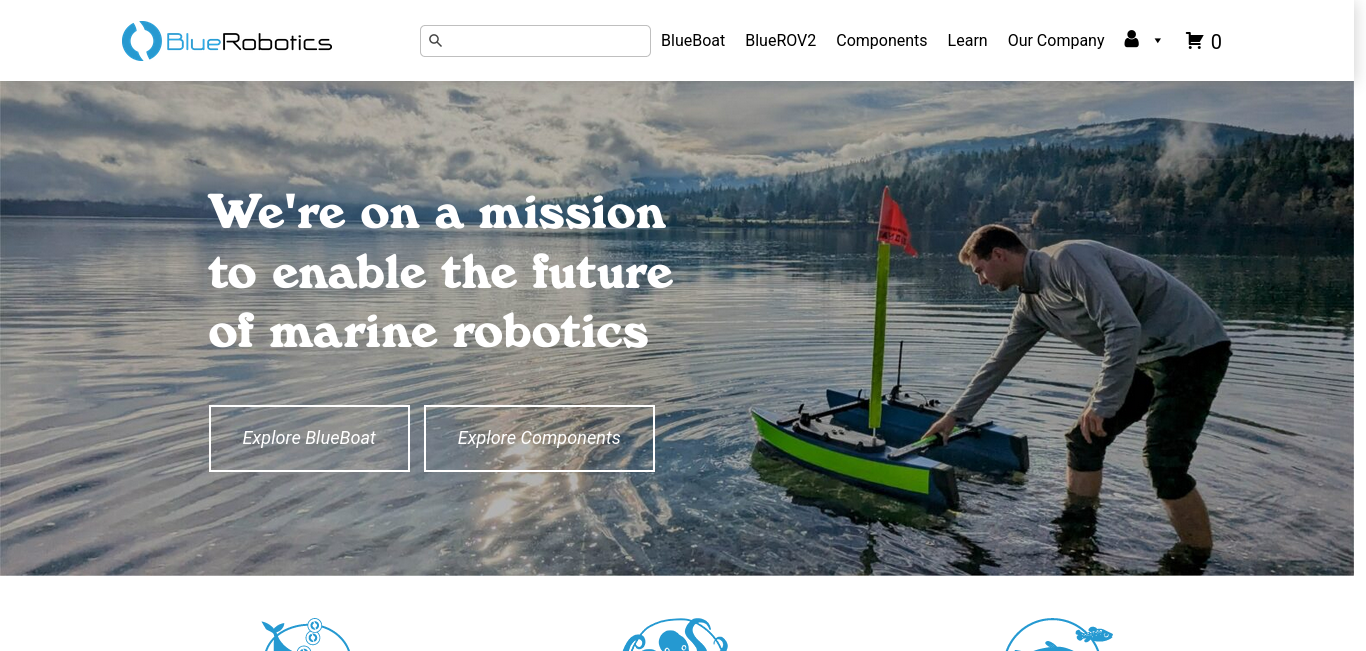Open the shopping cart icon
Image resolution: width=1366 pixels, height=651 pixels.
(x=1194, y=41)
